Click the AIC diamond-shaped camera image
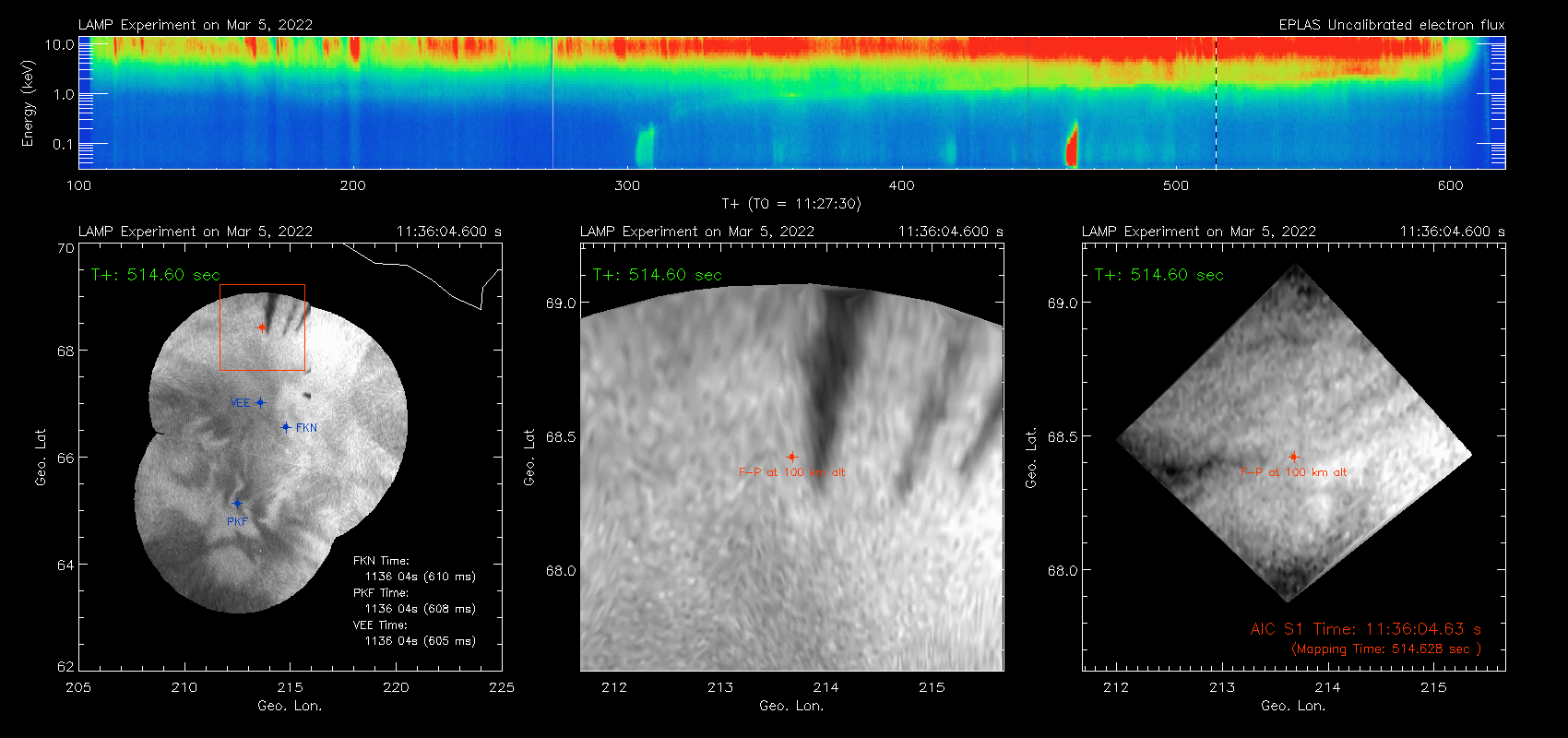 click(1294, 434)
